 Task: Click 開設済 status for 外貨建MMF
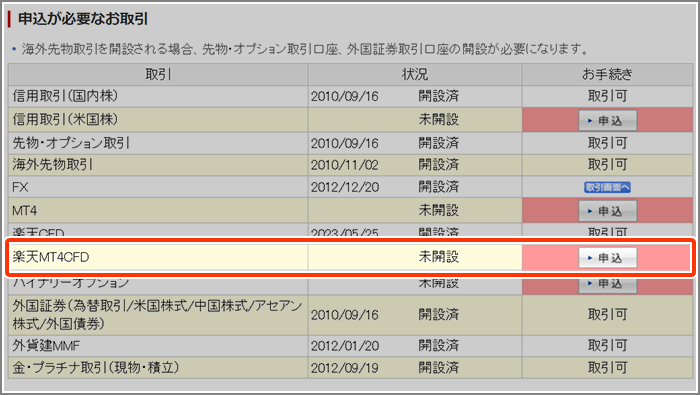click(438, 345)
